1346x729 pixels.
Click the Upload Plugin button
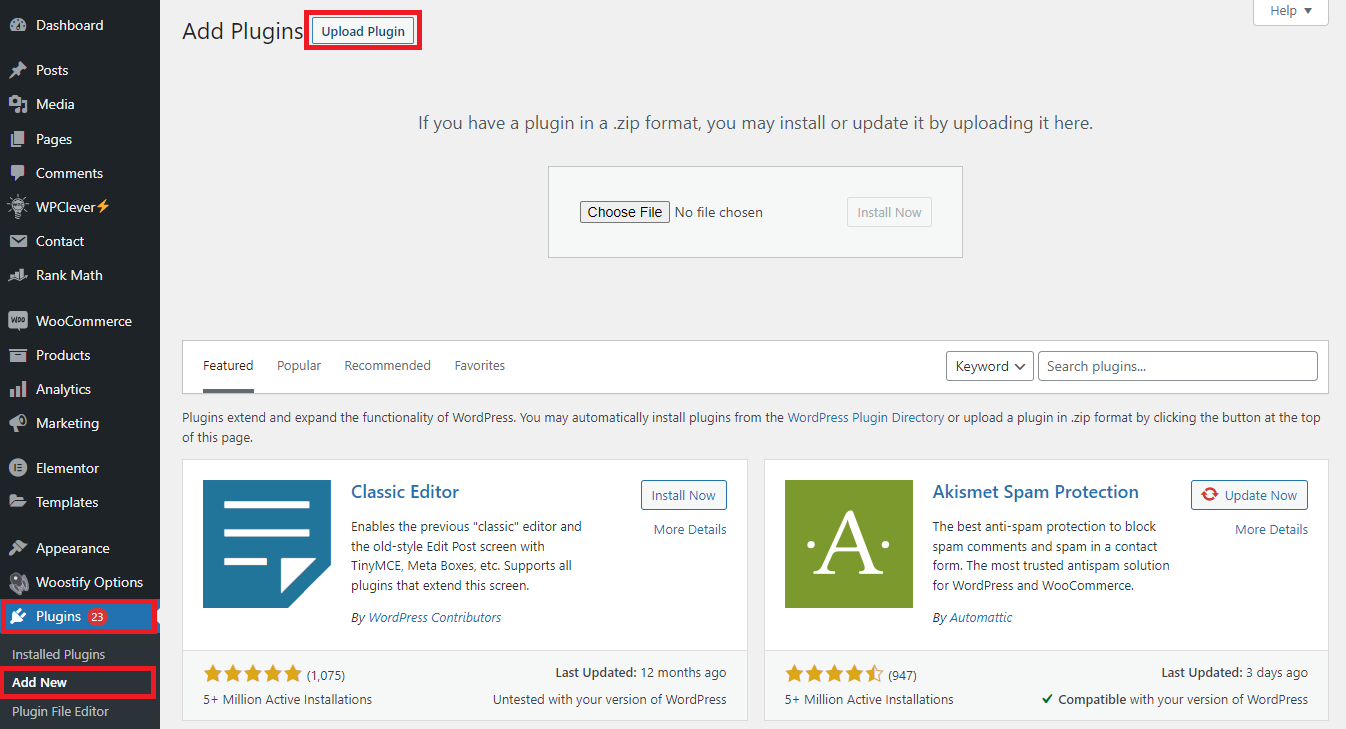coord(363,31)
